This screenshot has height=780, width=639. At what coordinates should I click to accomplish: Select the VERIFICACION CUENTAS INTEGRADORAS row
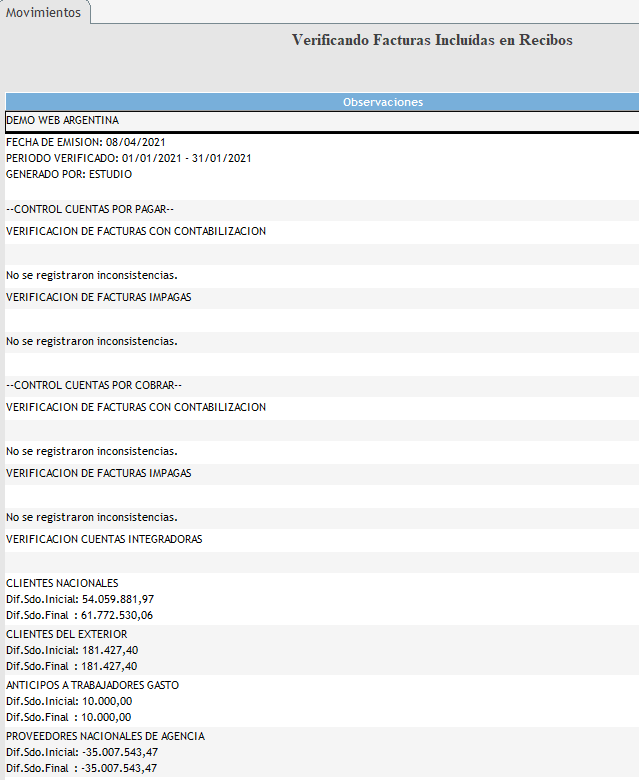pyautogui.click(x=104, y=539)
